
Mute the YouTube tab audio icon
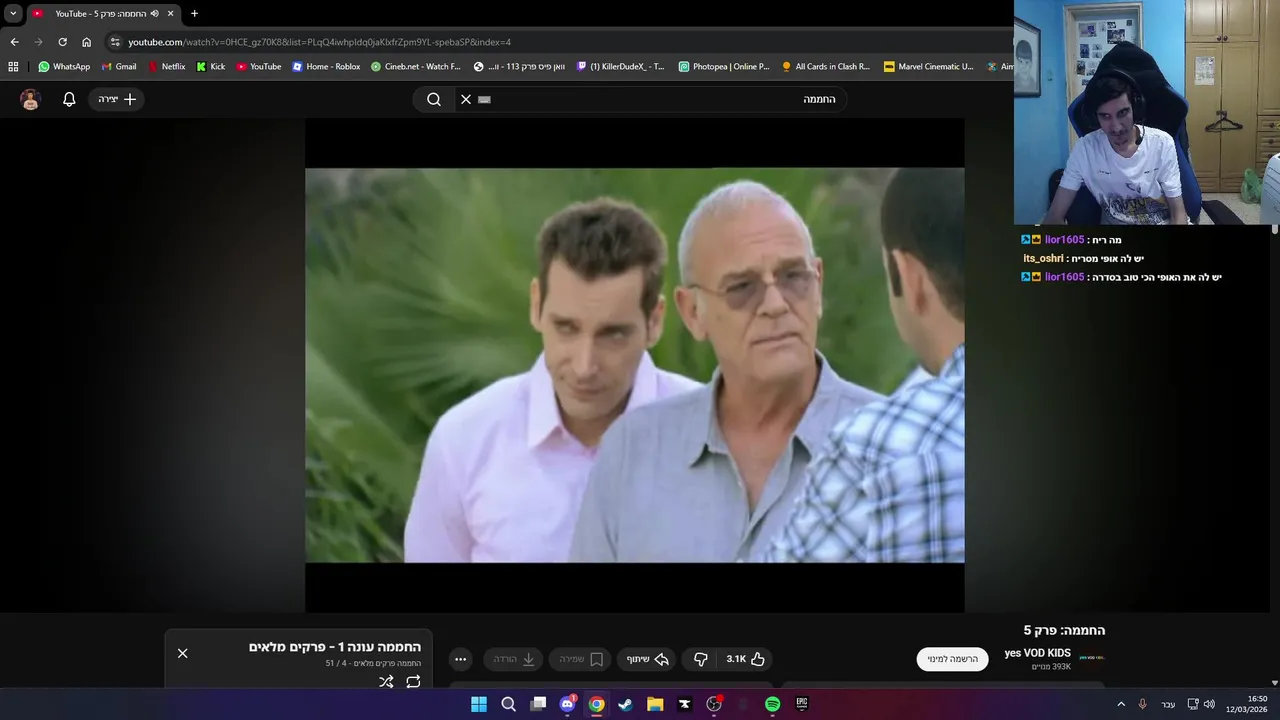click(x=155, y=13)
